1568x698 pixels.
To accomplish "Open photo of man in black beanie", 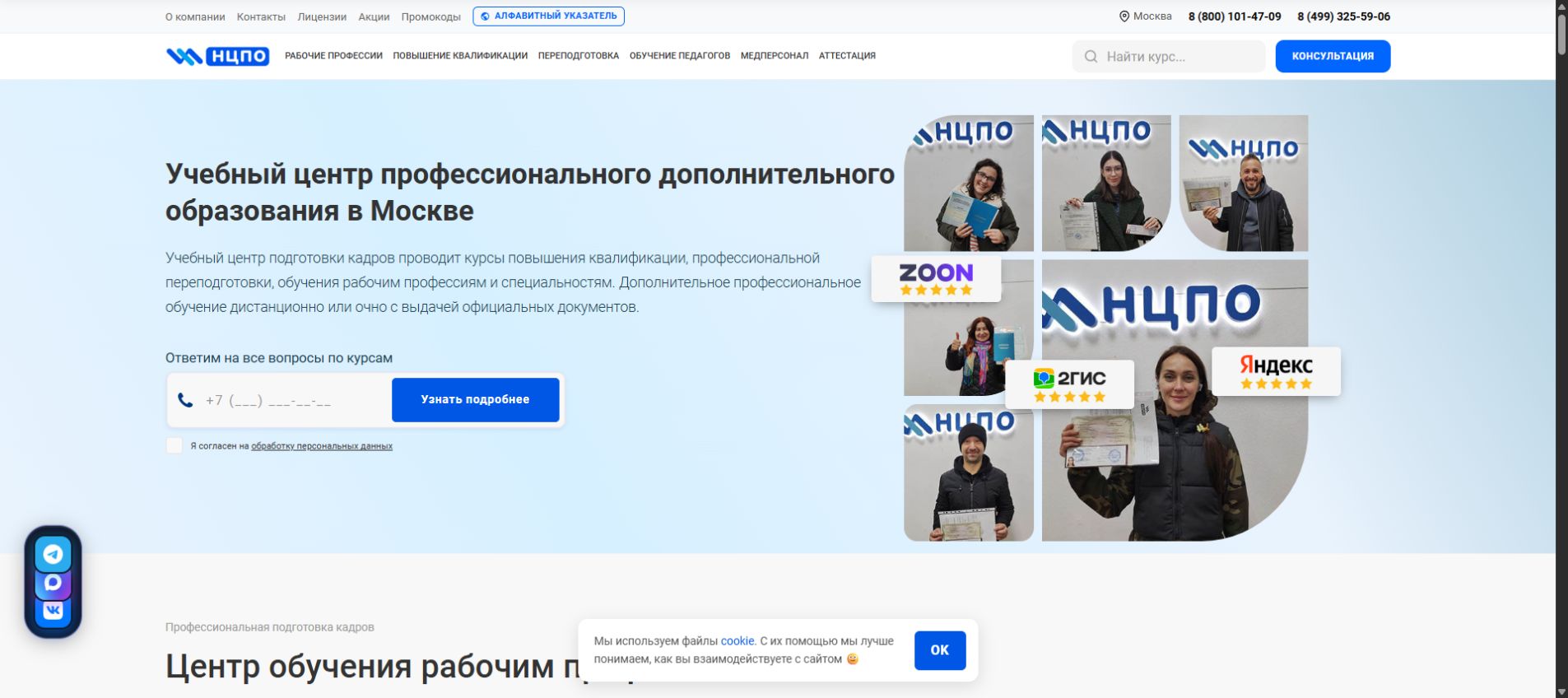I will (969, 472).
